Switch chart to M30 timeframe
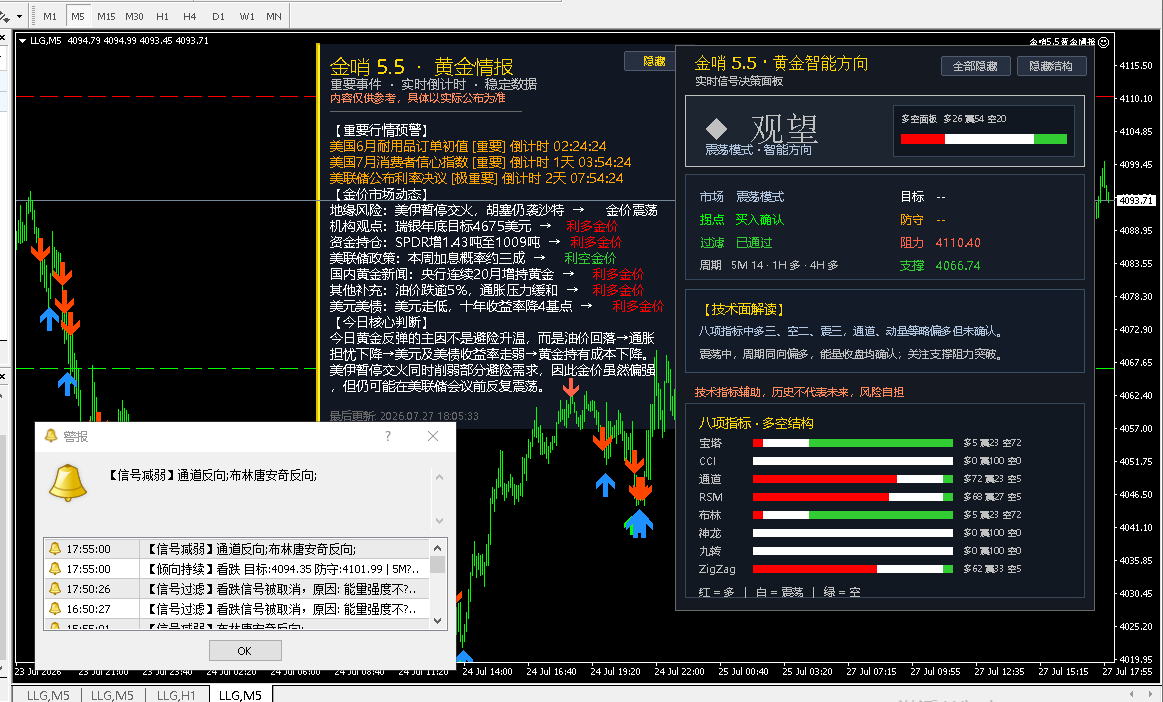 click(x=134, y=16)
